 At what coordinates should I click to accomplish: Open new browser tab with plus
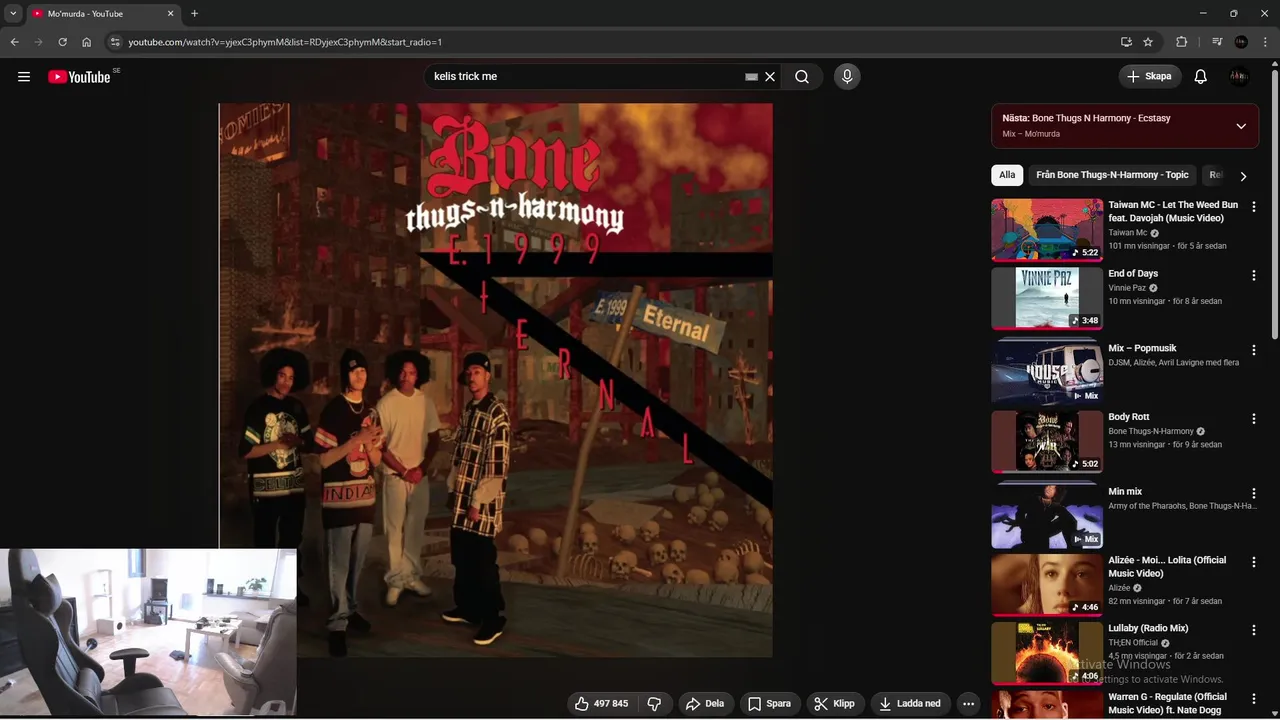194,14
